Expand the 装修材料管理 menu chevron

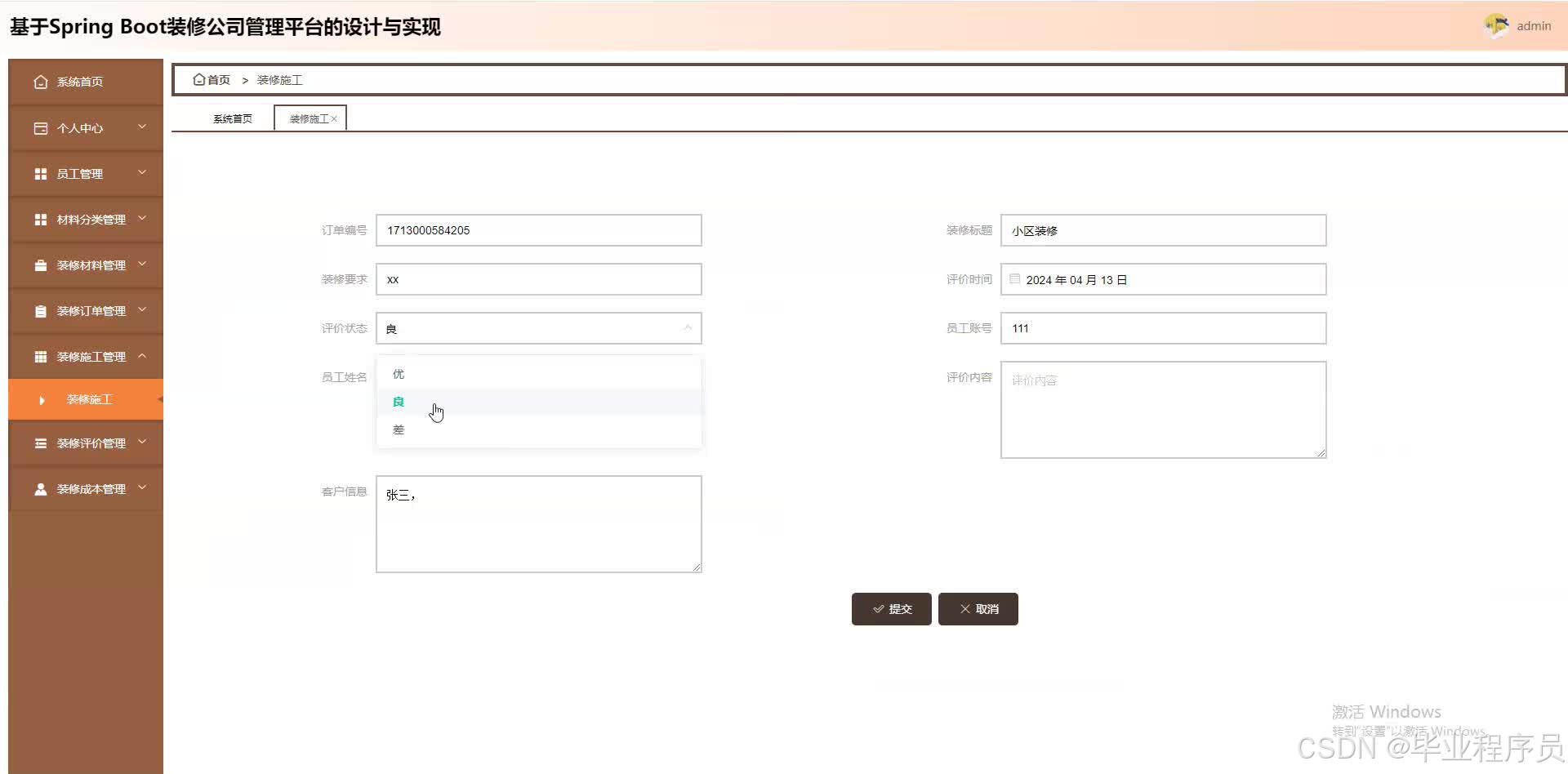(142, 264)
